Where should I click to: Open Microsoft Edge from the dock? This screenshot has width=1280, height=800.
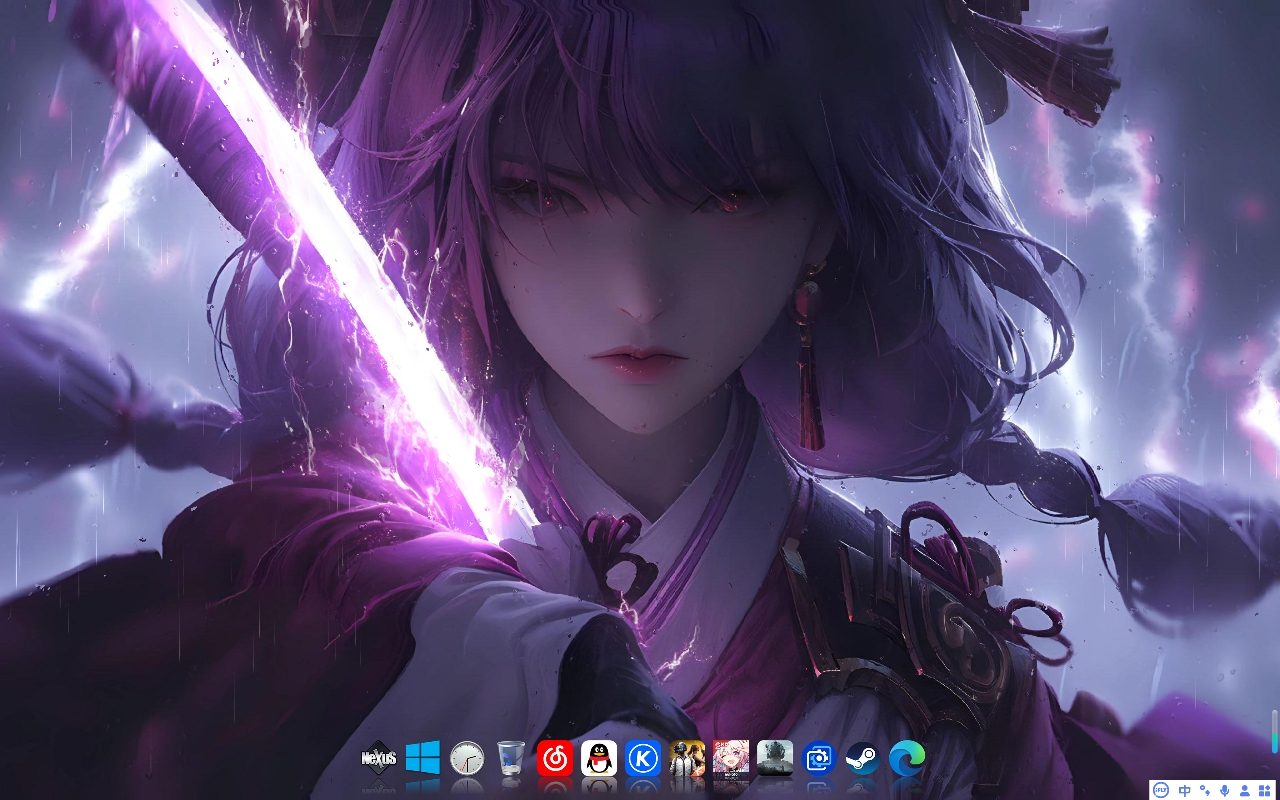[907, 758]
